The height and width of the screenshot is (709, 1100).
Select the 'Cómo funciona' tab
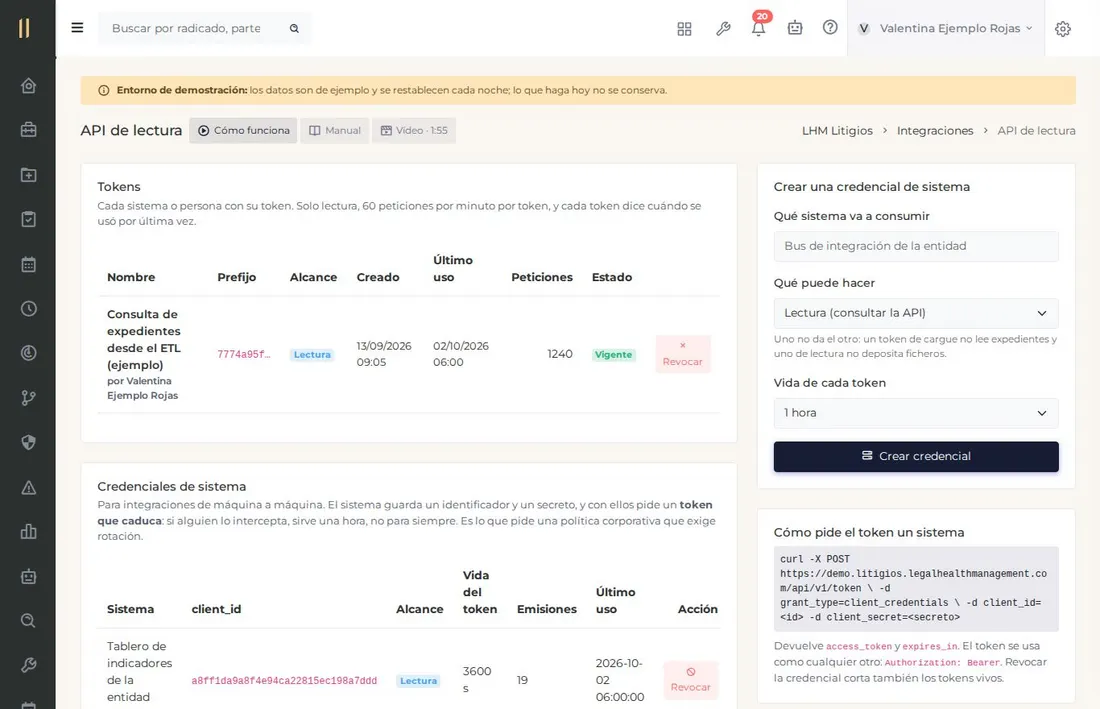point(243,130)
